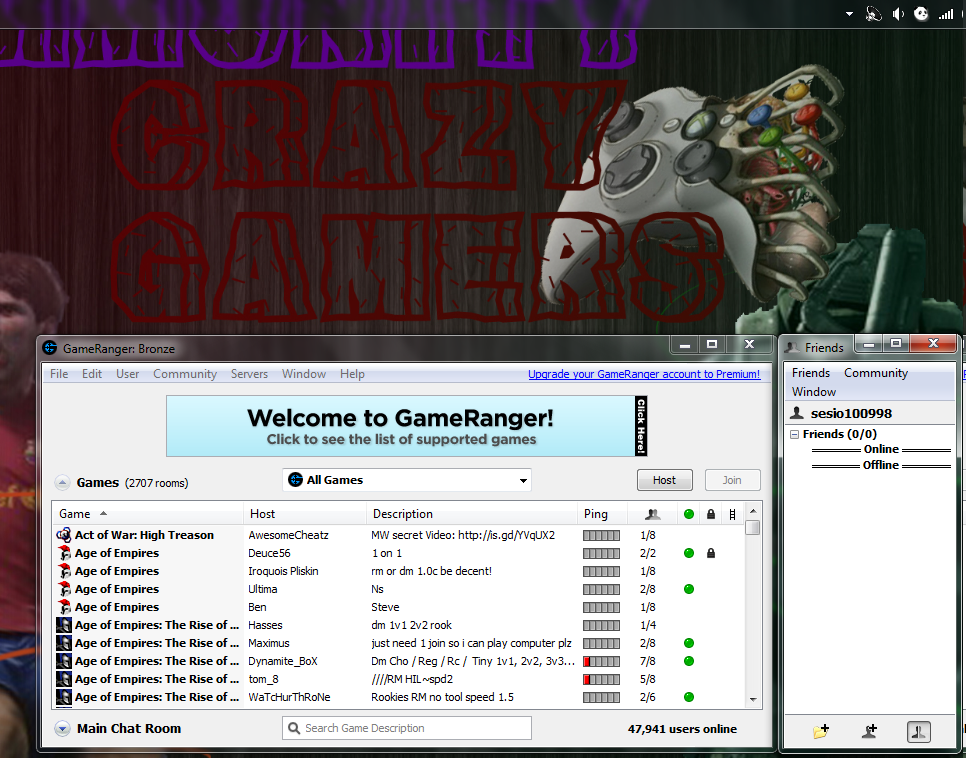Select the host name Ben
This screenshot has height=758, width=966.
(258, 607)
